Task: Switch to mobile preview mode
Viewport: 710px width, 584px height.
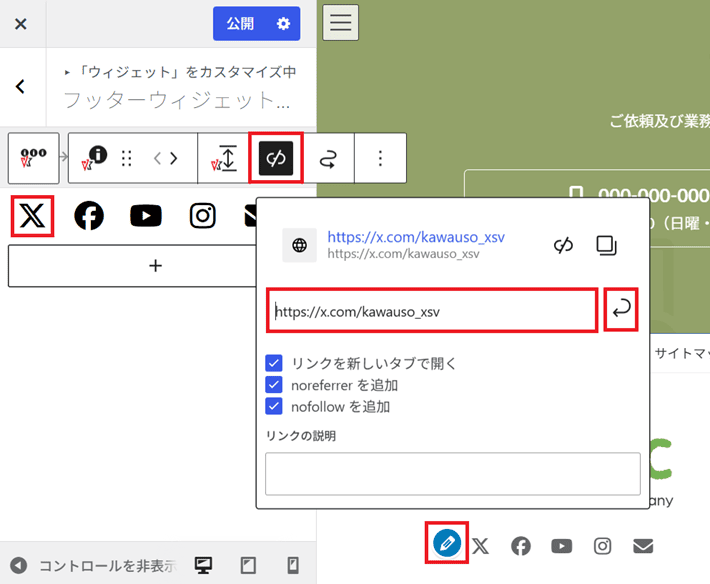Action: pos(293,565)
